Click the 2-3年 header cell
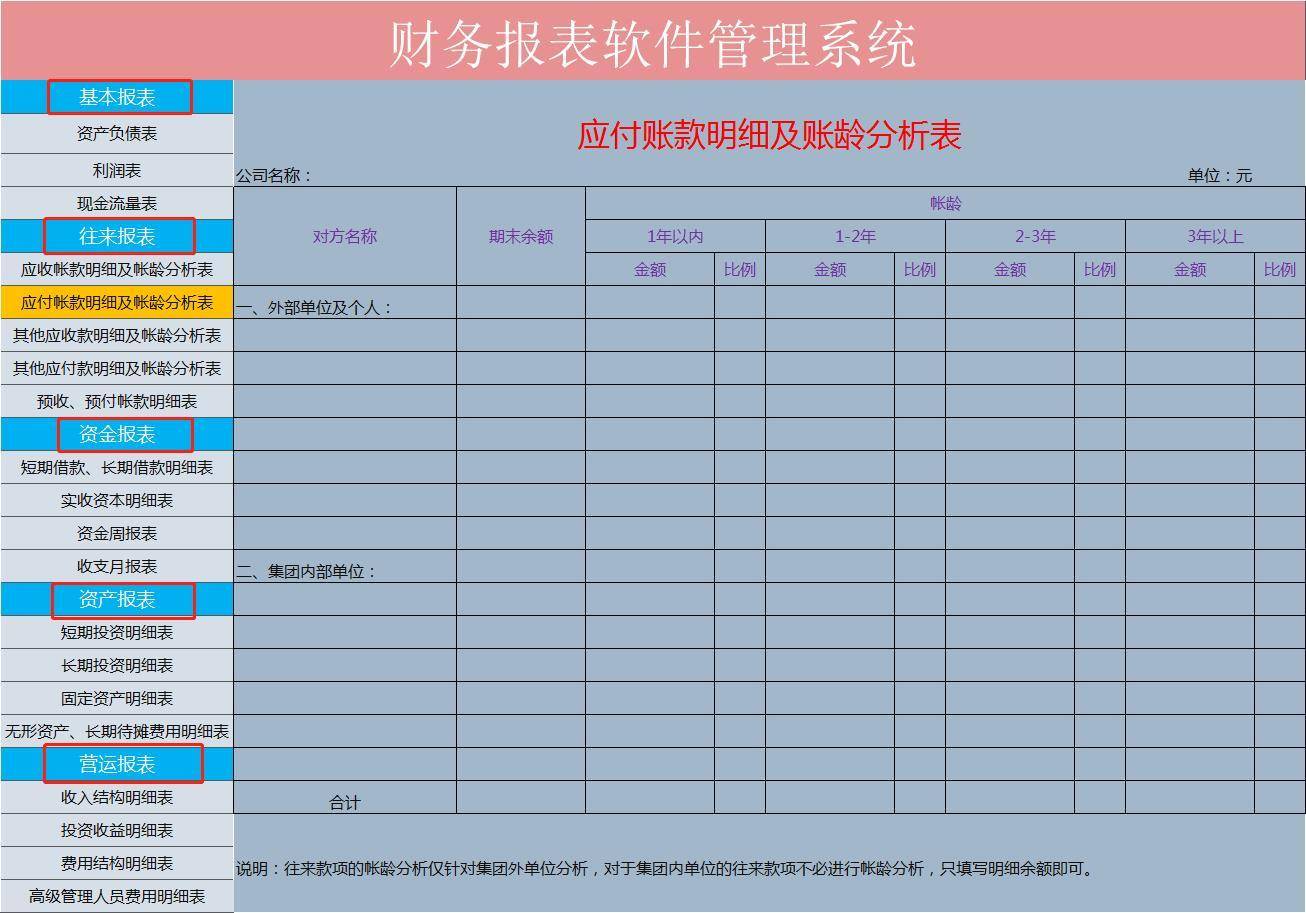The height and width of the screenshot is (913, 1306). click(1035, 236)
